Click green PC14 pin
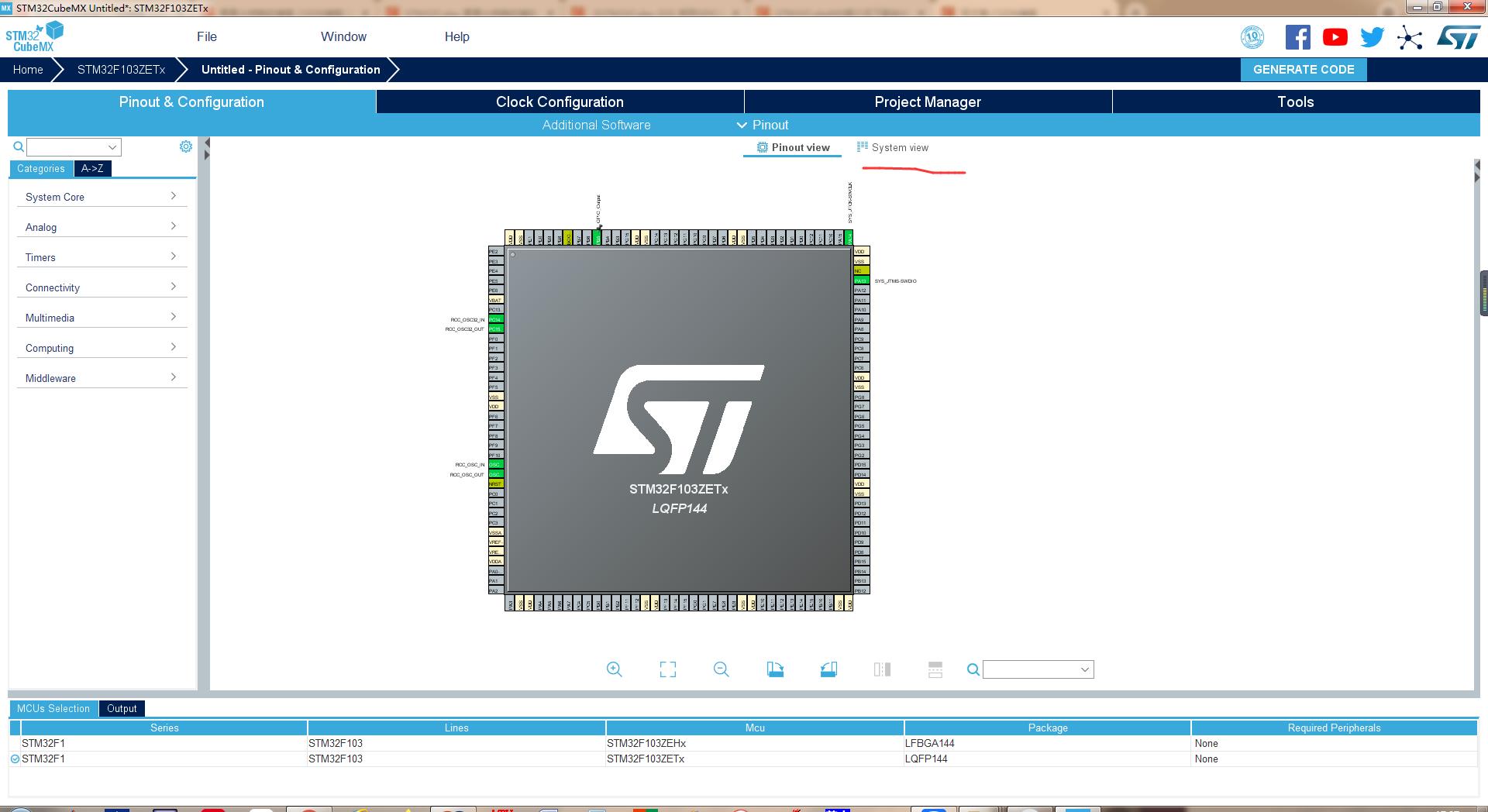This screenshot has height=812, width=1488. 496,319
